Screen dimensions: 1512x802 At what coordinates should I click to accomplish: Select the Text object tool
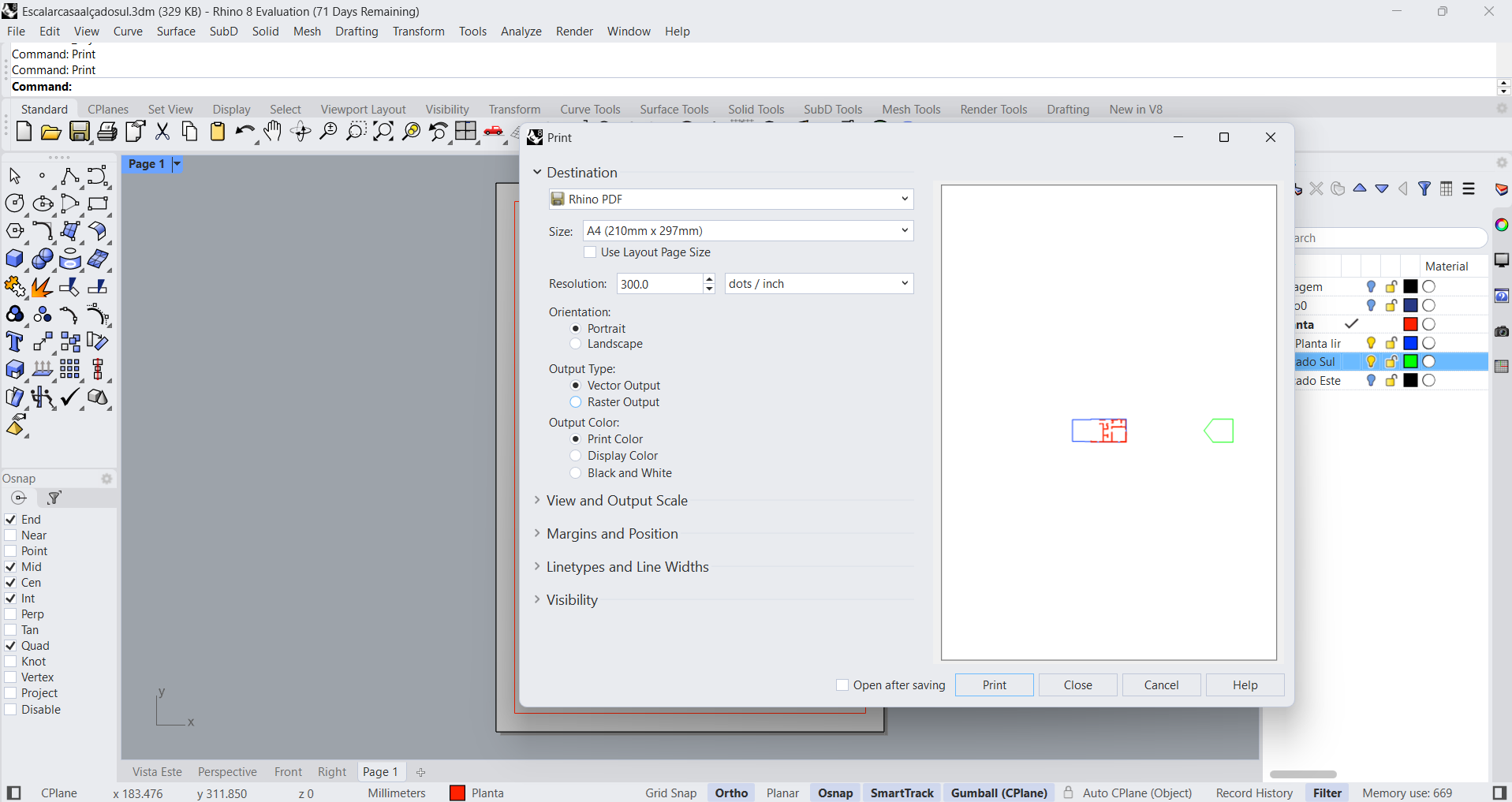pos(15,342)
